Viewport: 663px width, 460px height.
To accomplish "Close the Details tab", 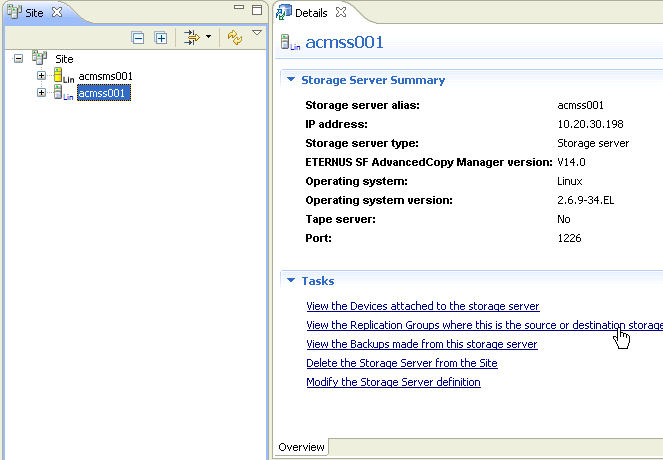I will point(341,12).
